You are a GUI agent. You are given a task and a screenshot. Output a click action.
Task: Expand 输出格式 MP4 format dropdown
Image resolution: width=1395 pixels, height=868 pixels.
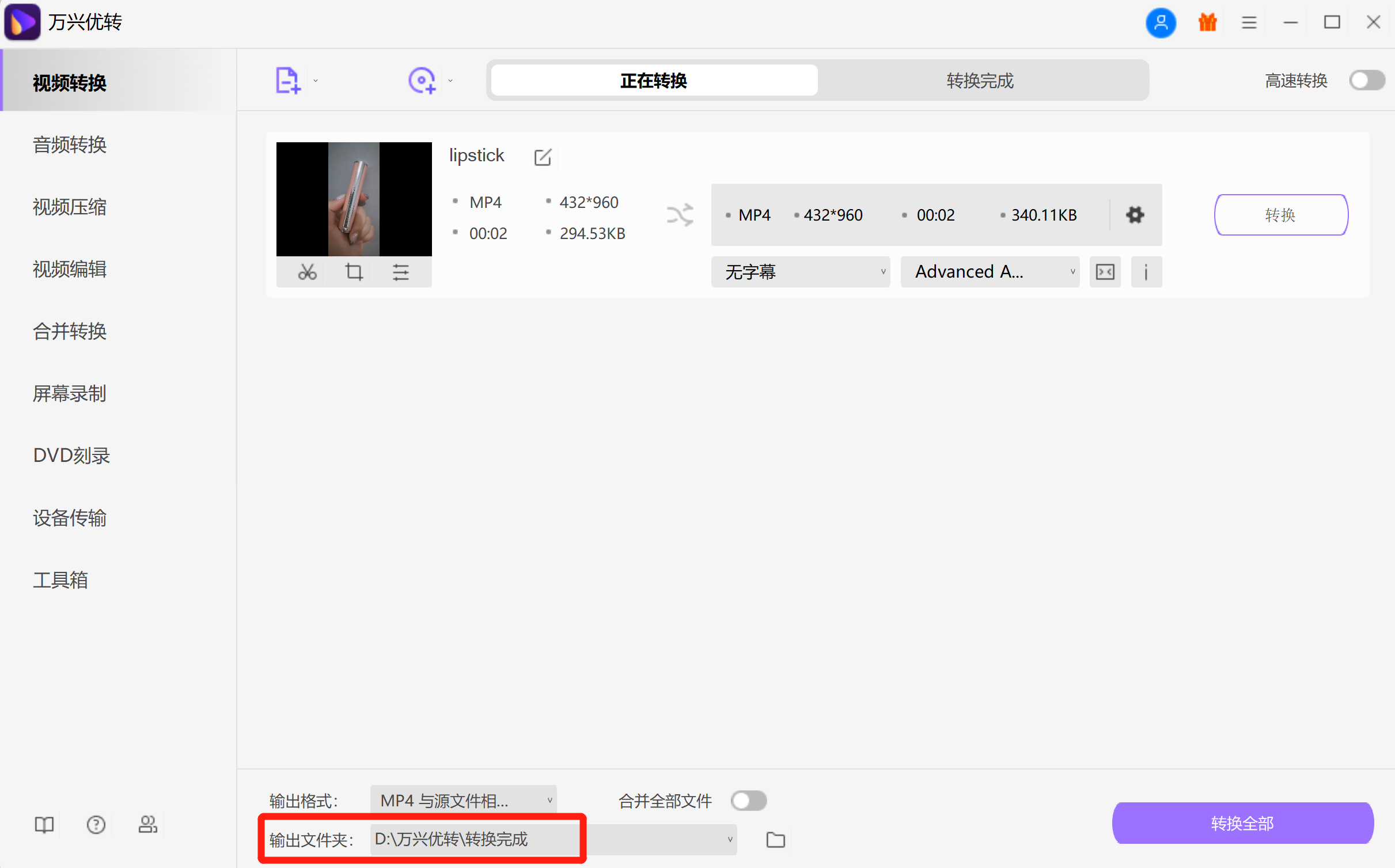(x=463, y=801)
